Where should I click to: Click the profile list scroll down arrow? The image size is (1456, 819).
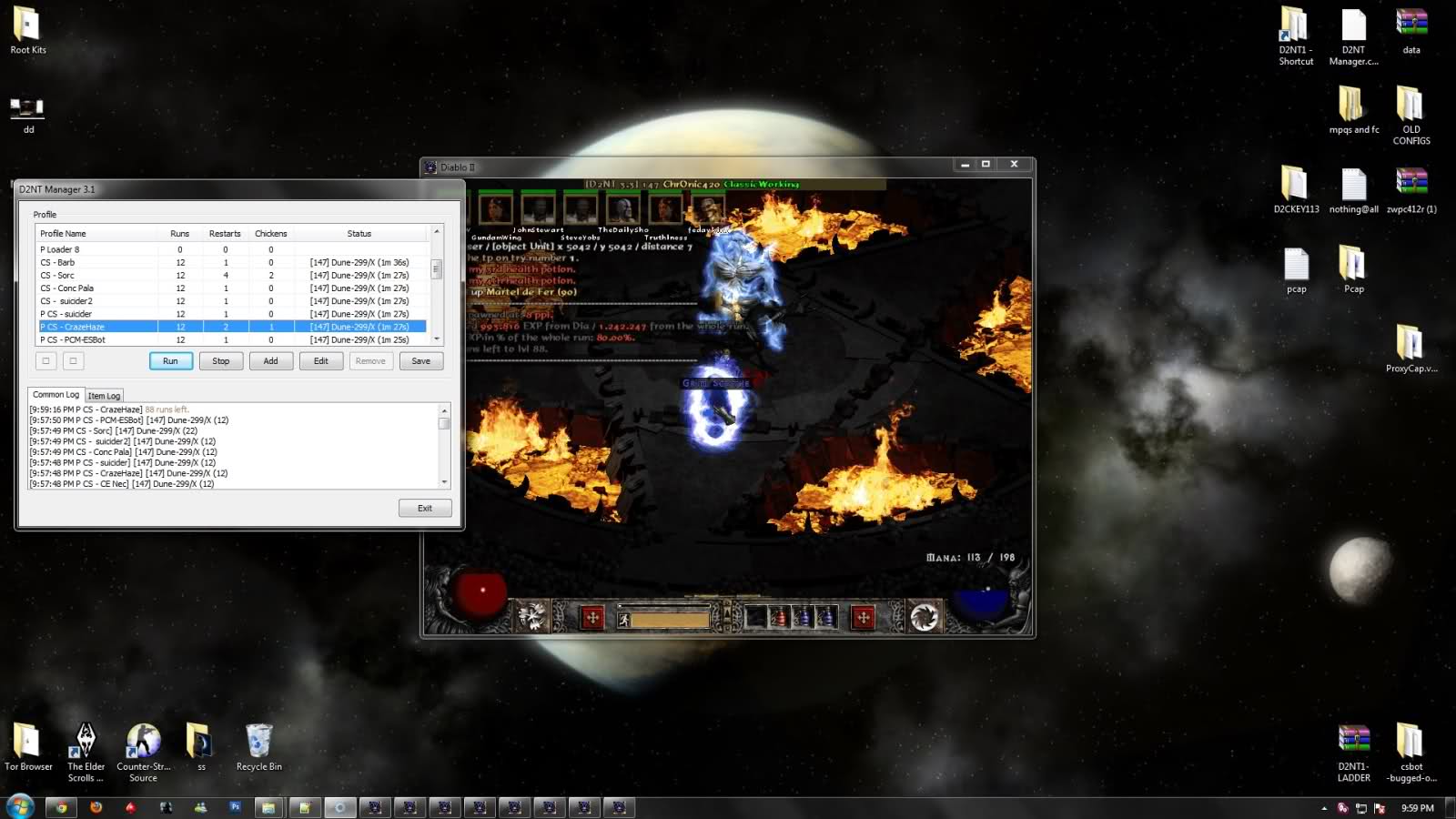coord(437,339)
